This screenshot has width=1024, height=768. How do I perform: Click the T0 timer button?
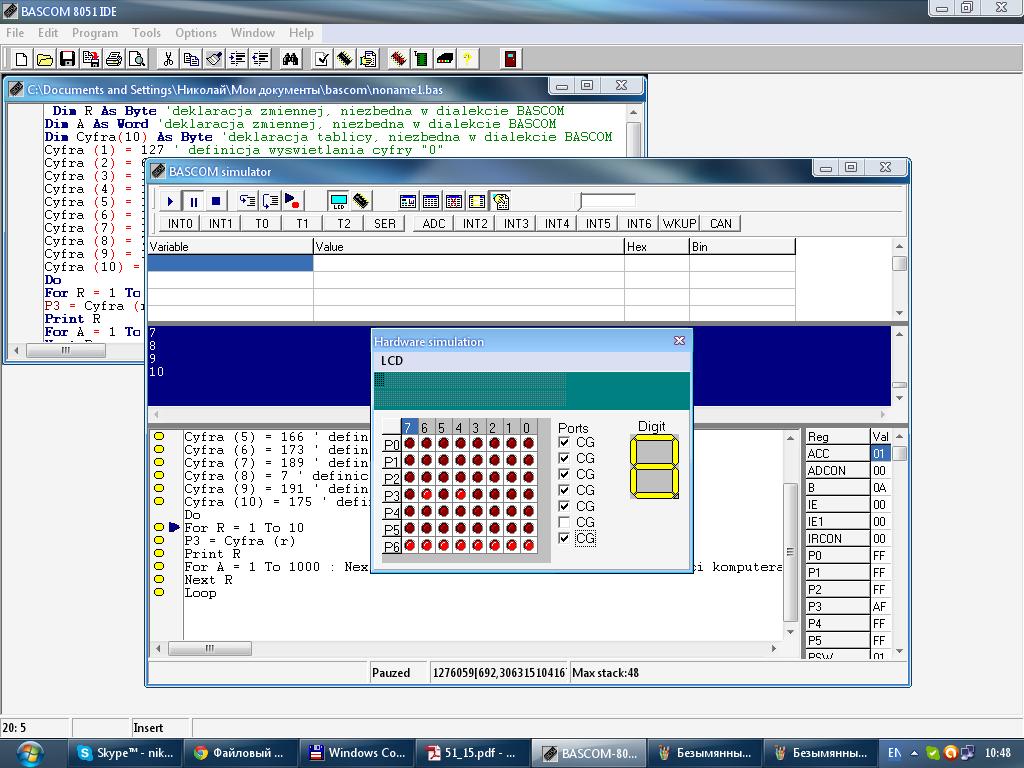261,223
